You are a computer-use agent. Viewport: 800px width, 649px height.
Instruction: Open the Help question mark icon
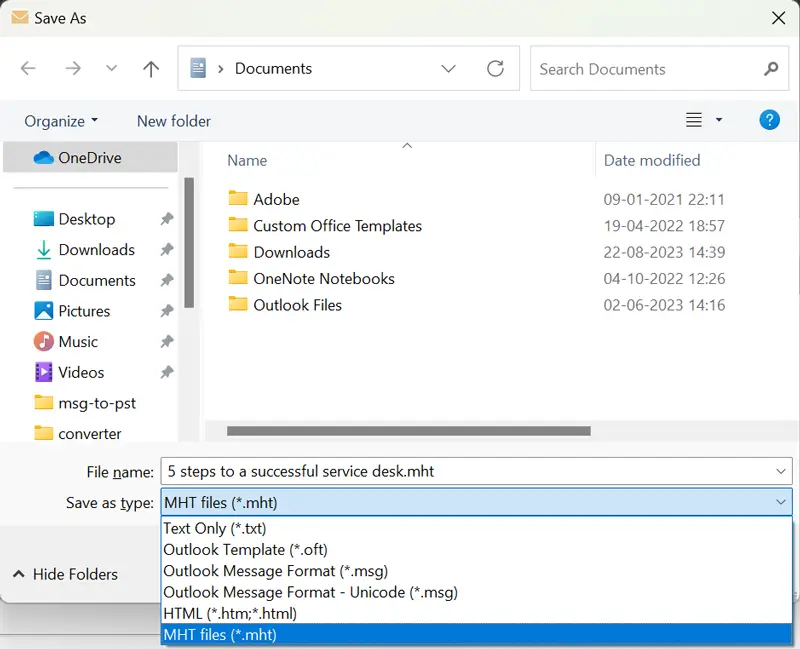click(769, 120)
